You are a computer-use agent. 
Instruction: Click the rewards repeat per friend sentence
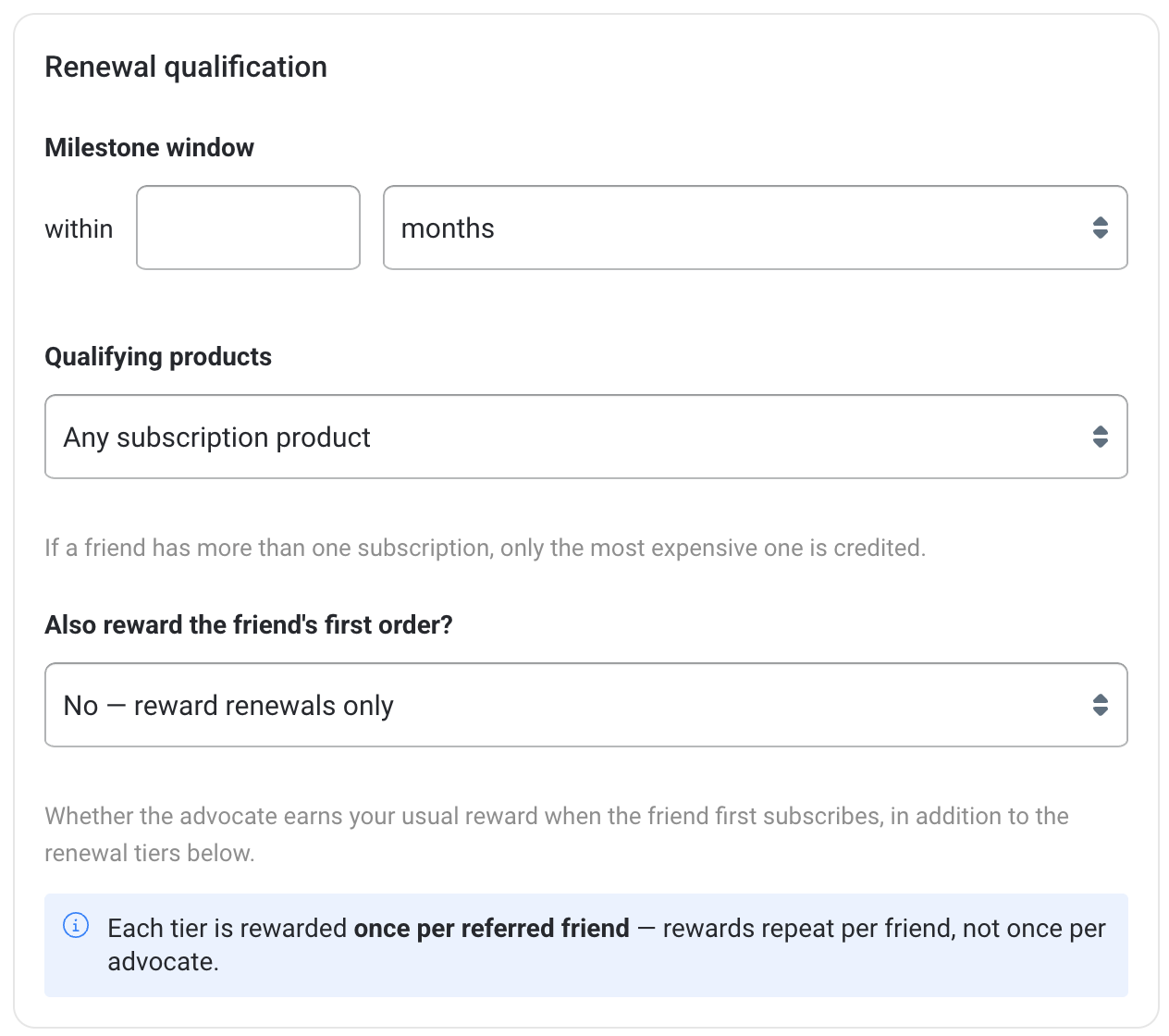[x=607, y=944]
